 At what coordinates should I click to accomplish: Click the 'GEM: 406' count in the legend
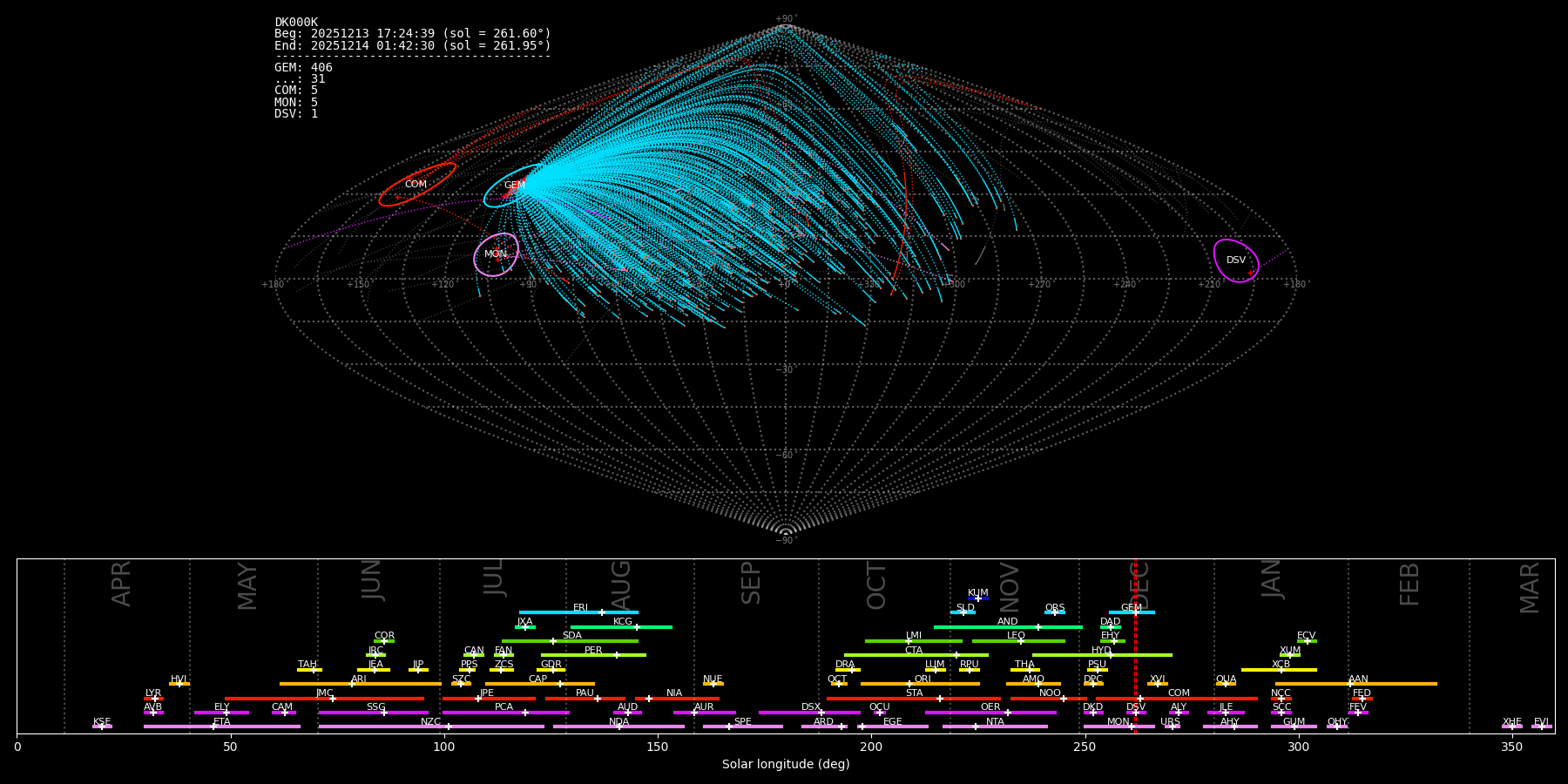303,68
